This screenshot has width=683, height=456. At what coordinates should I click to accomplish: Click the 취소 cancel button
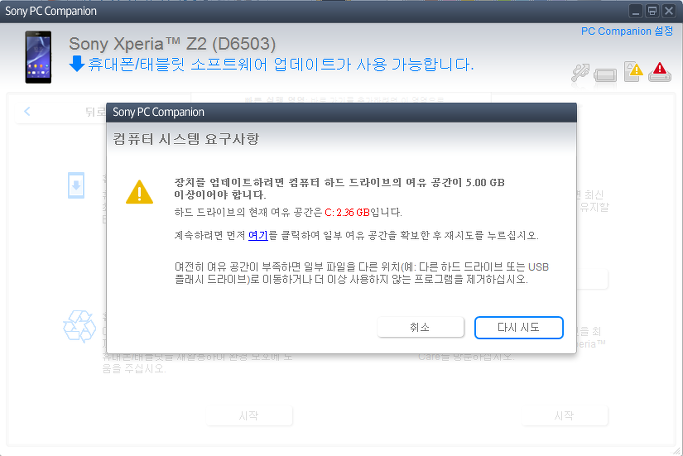coord(420,328)
